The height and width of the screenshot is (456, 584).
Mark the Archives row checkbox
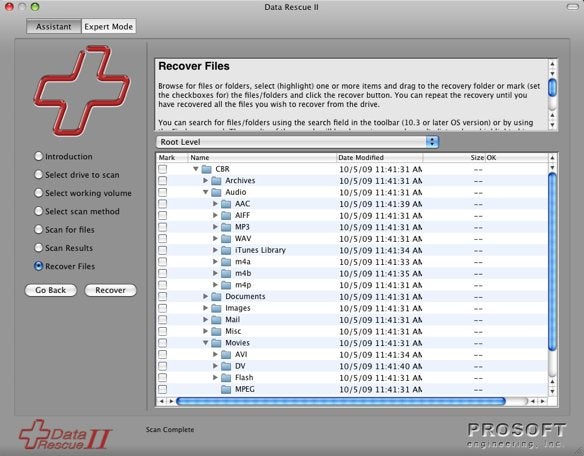click(162, 181)
